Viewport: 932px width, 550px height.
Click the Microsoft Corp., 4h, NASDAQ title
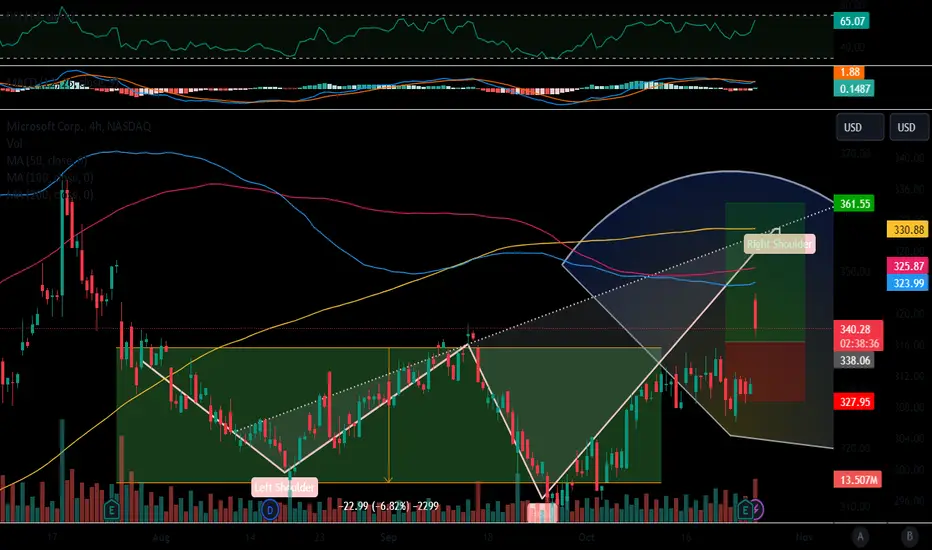[78, 127]
